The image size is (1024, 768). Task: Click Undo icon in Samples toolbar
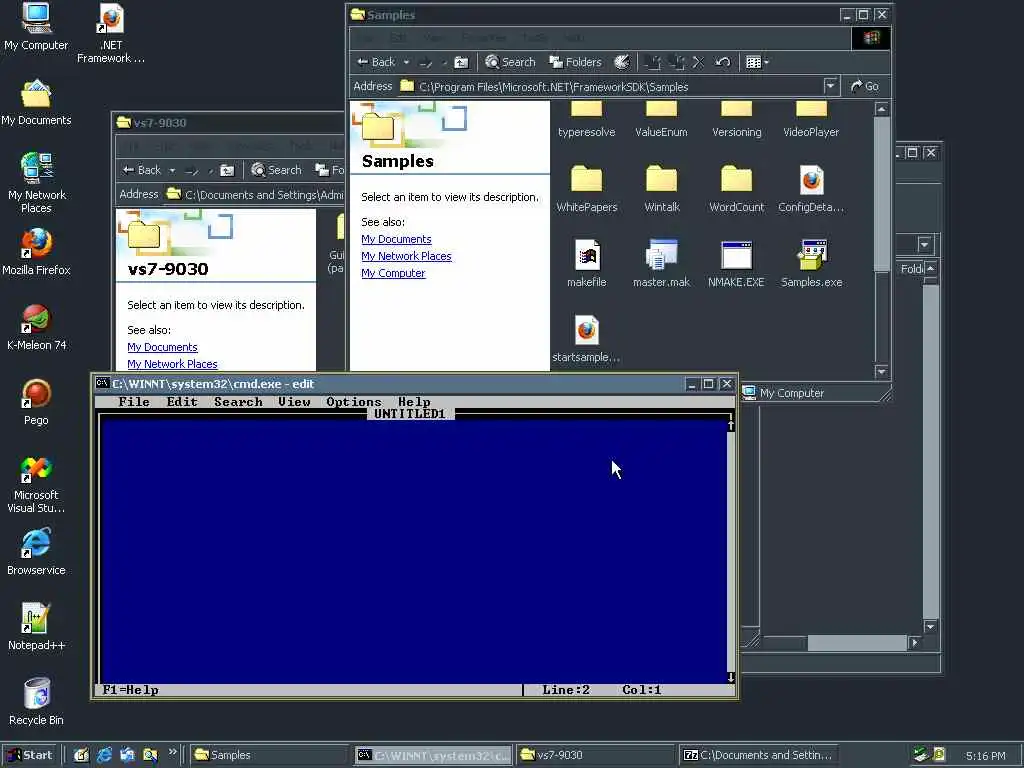(722, 62)
